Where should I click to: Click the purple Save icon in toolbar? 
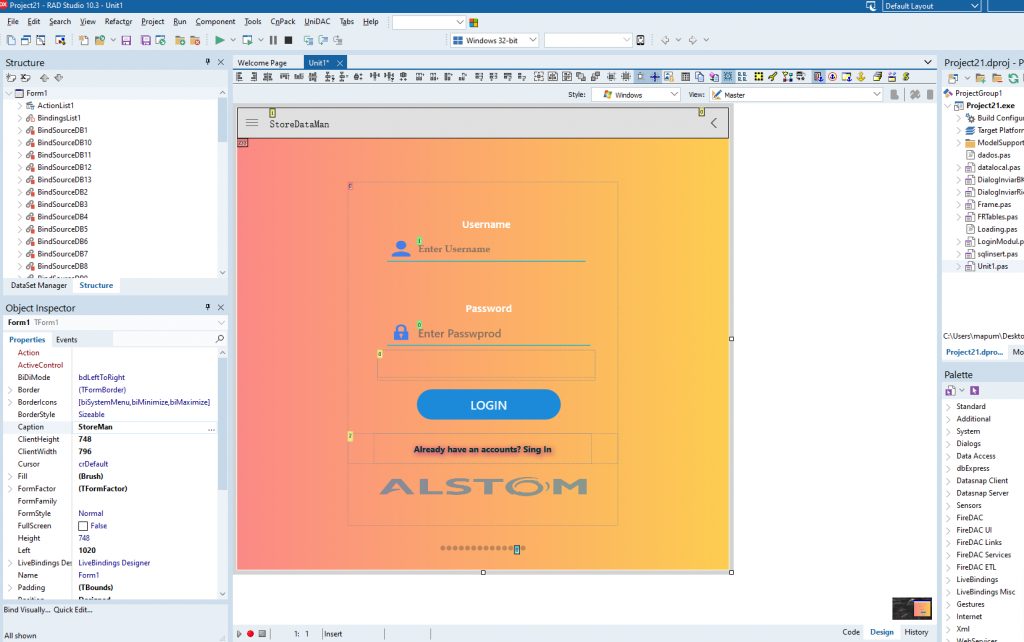coord(126,40)
